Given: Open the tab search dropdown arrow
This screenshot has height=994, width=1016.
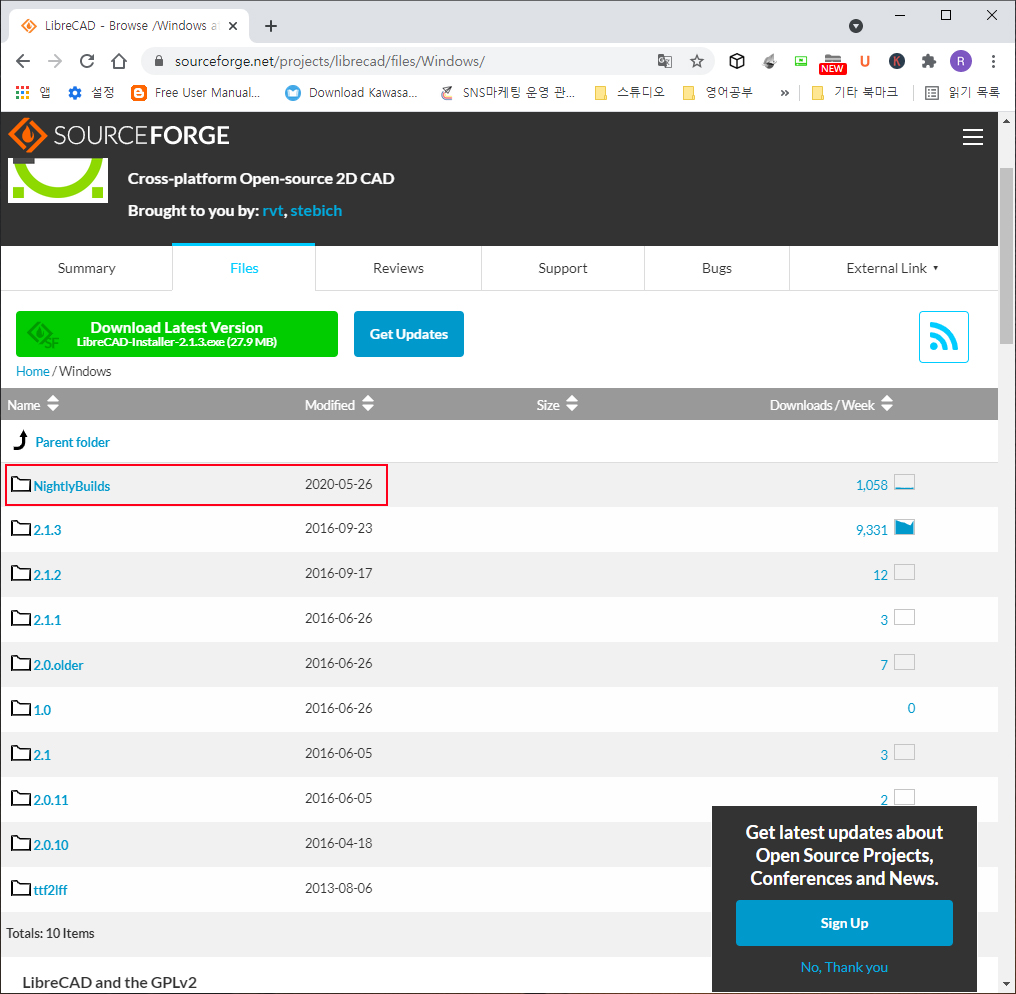Looking at the screenshot, I should (x=856, y=26).
